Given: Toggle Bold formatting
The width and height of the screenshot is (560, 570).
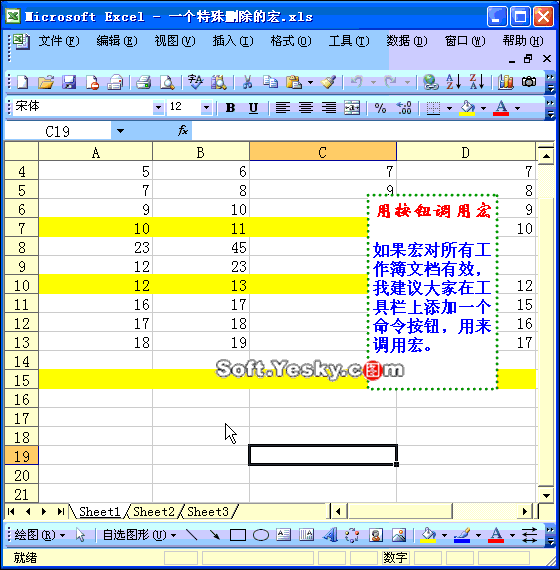Looking at the screenshot, I should coord(230,108).
